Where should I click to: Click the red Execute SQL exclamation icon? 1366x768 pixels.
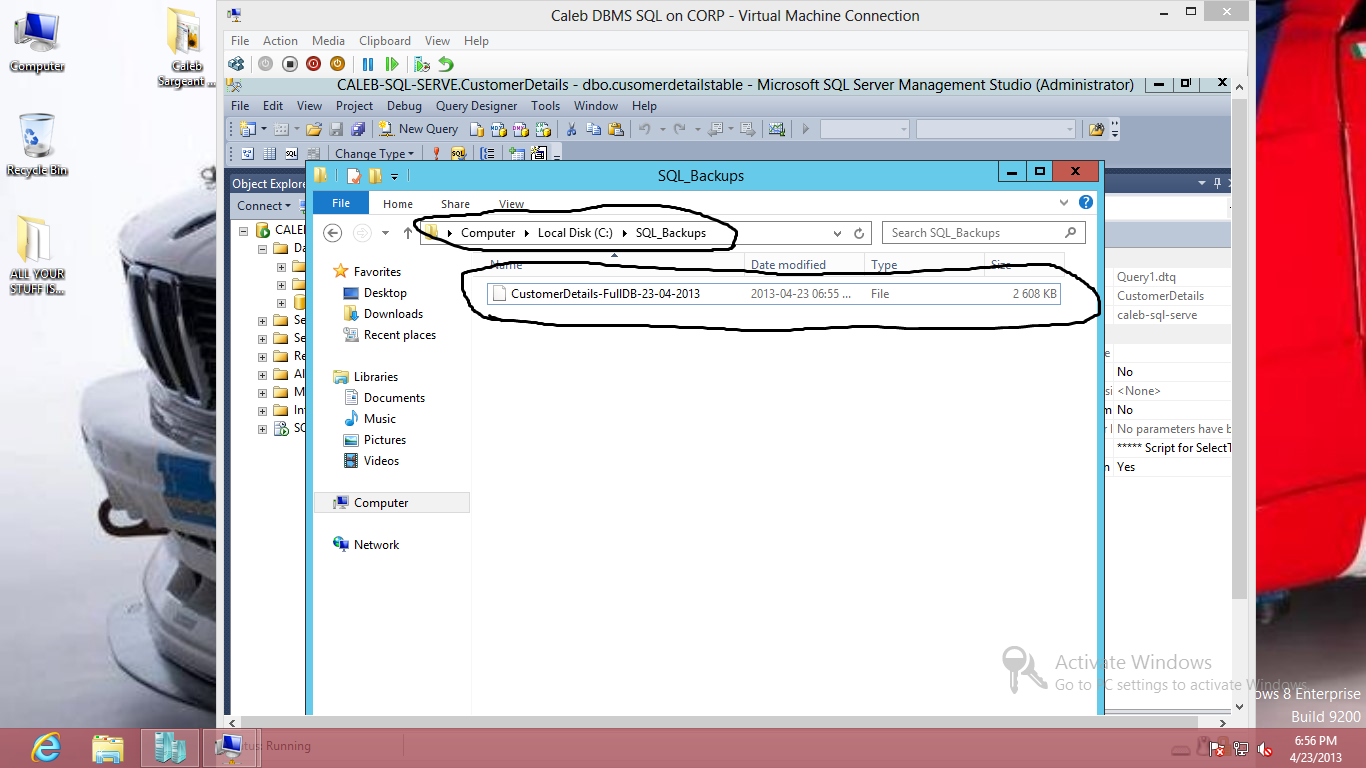click(436, 154)
